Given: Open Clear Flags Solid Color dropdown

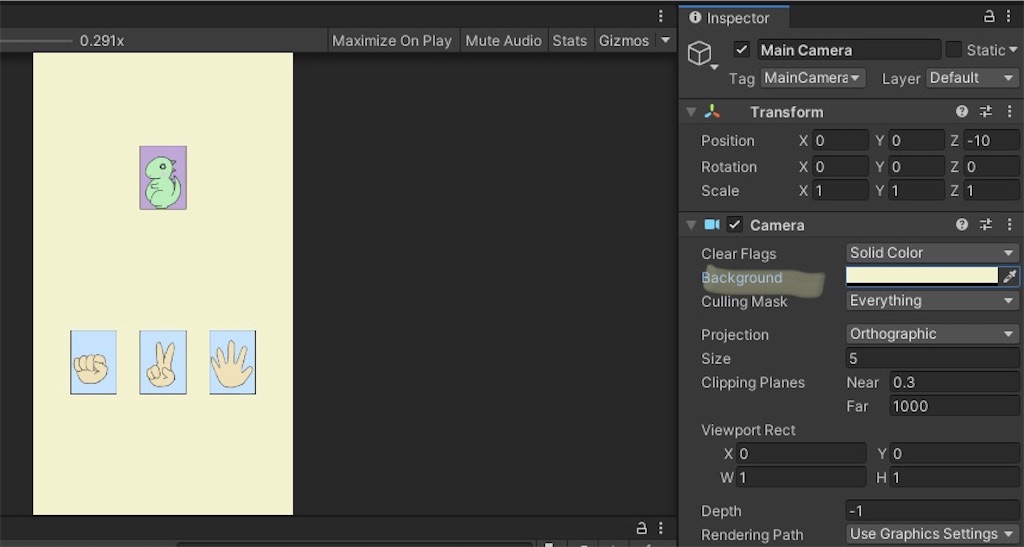Looking at the screenshot, I should [x=932, y=253].
